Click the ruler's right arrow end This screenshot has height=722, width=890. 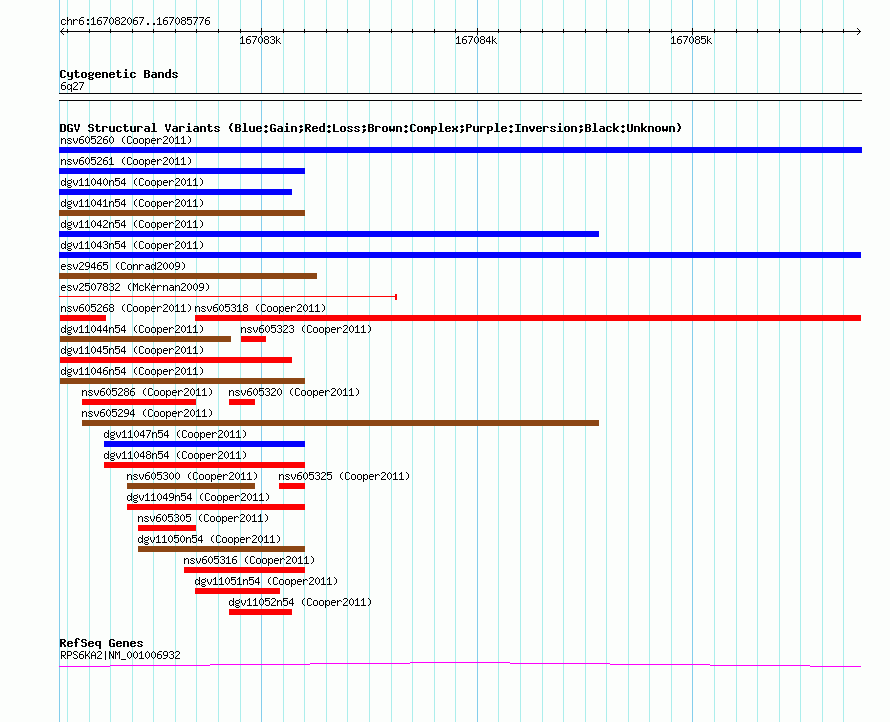pyautogui.click(x=859, y=31)
